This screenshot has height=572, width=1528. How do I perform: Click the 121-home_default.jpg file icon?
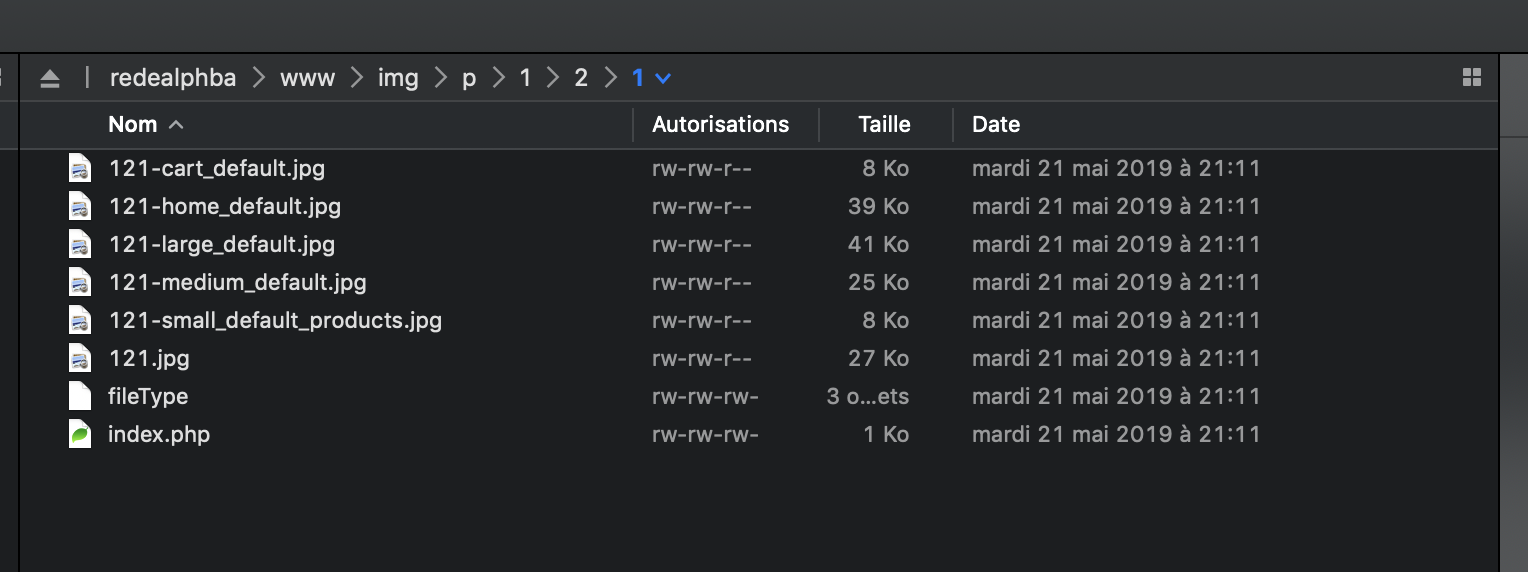(x=80, y=206)
